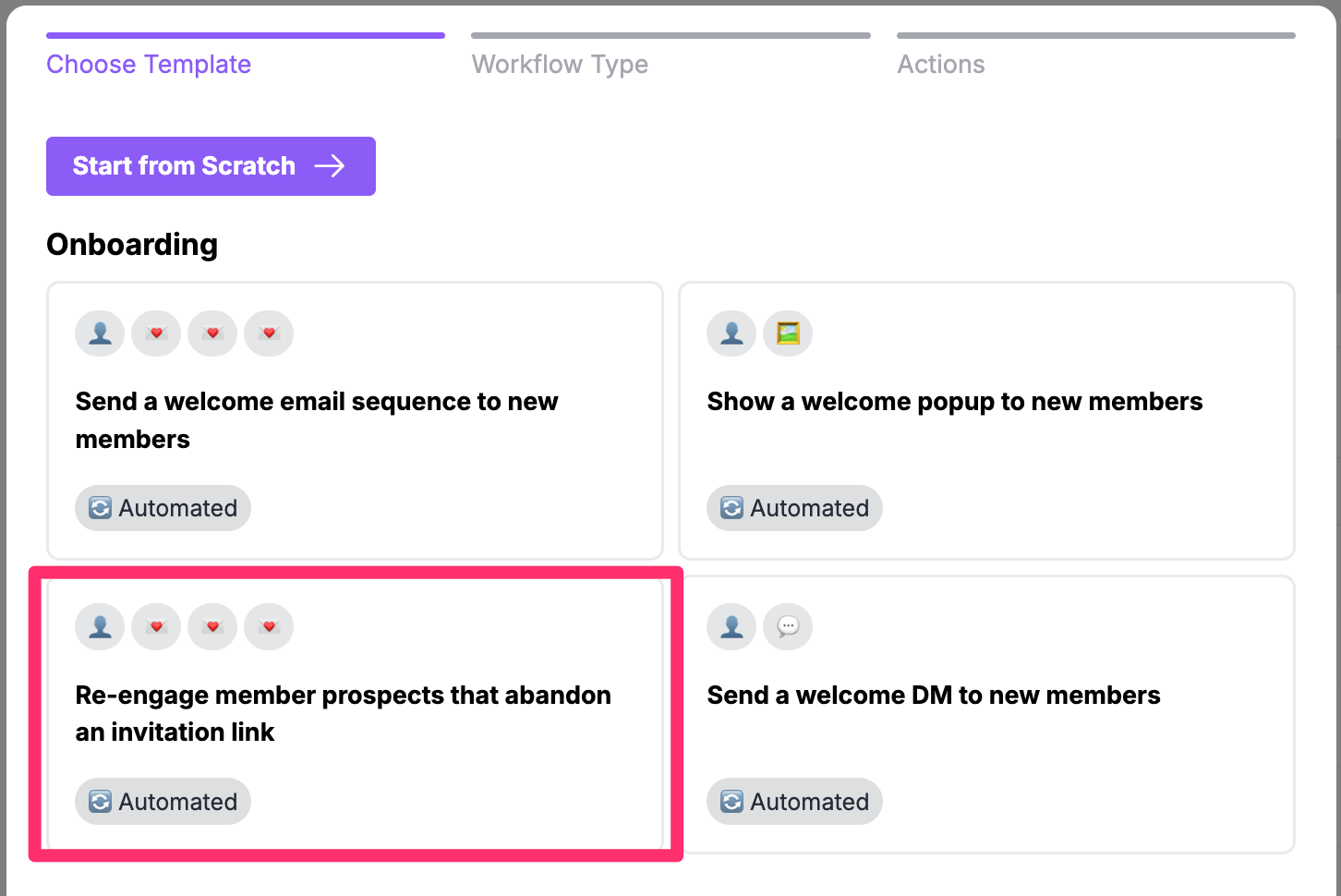The width and height of the screenshot is (1341, 896).
Task: Click the Start from Scratch button
Action: pos(211,166)
